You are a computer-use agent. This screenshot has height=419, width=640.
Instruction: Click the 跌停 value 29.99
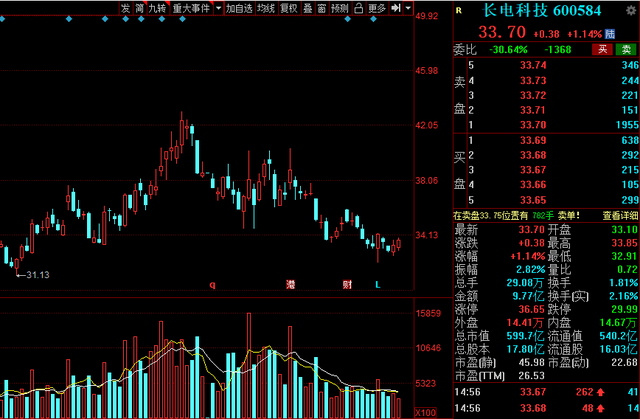[624, 309]
